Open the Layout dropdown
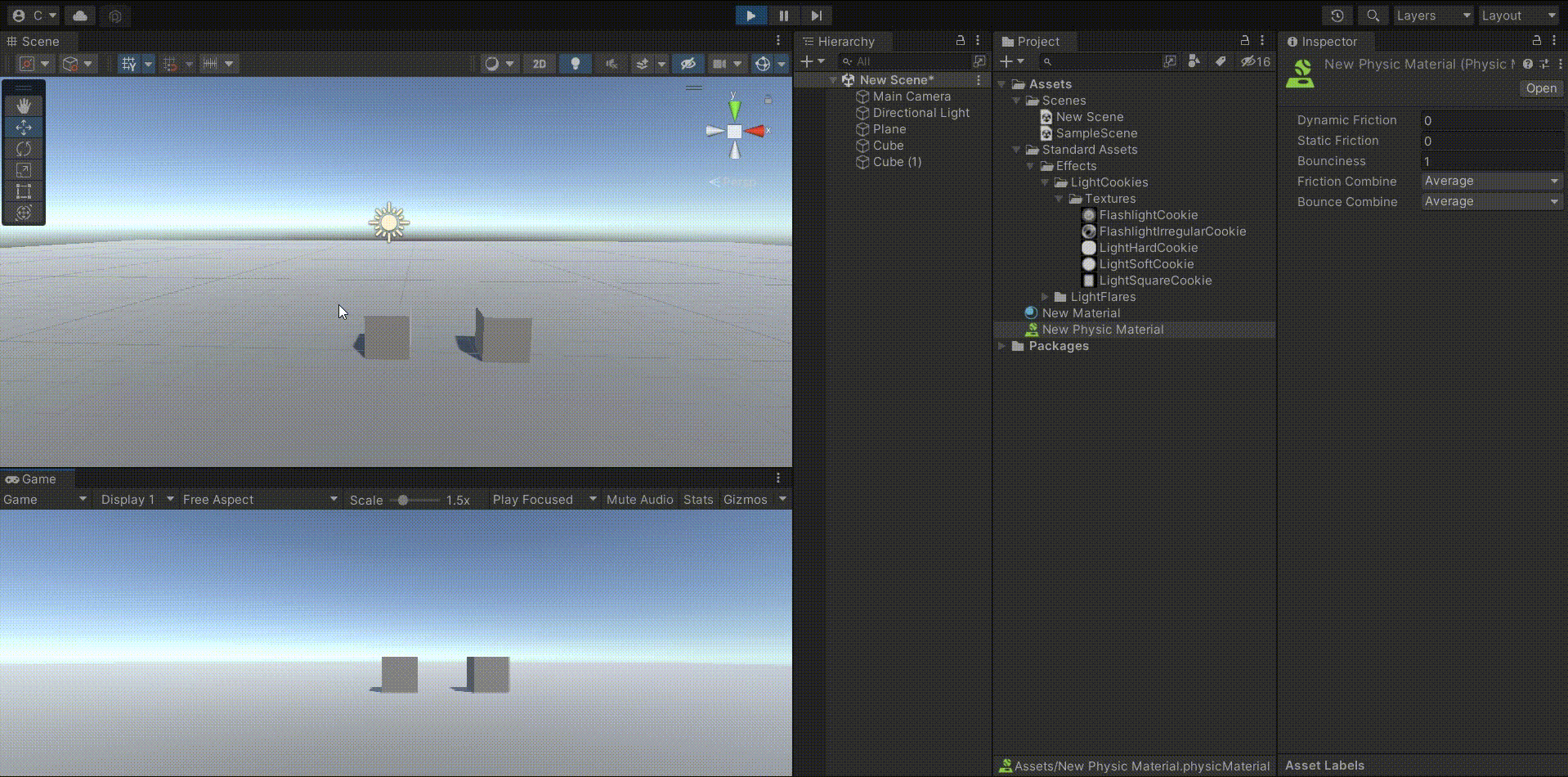Screen dimensions: 1568x777 (1519, 16)
